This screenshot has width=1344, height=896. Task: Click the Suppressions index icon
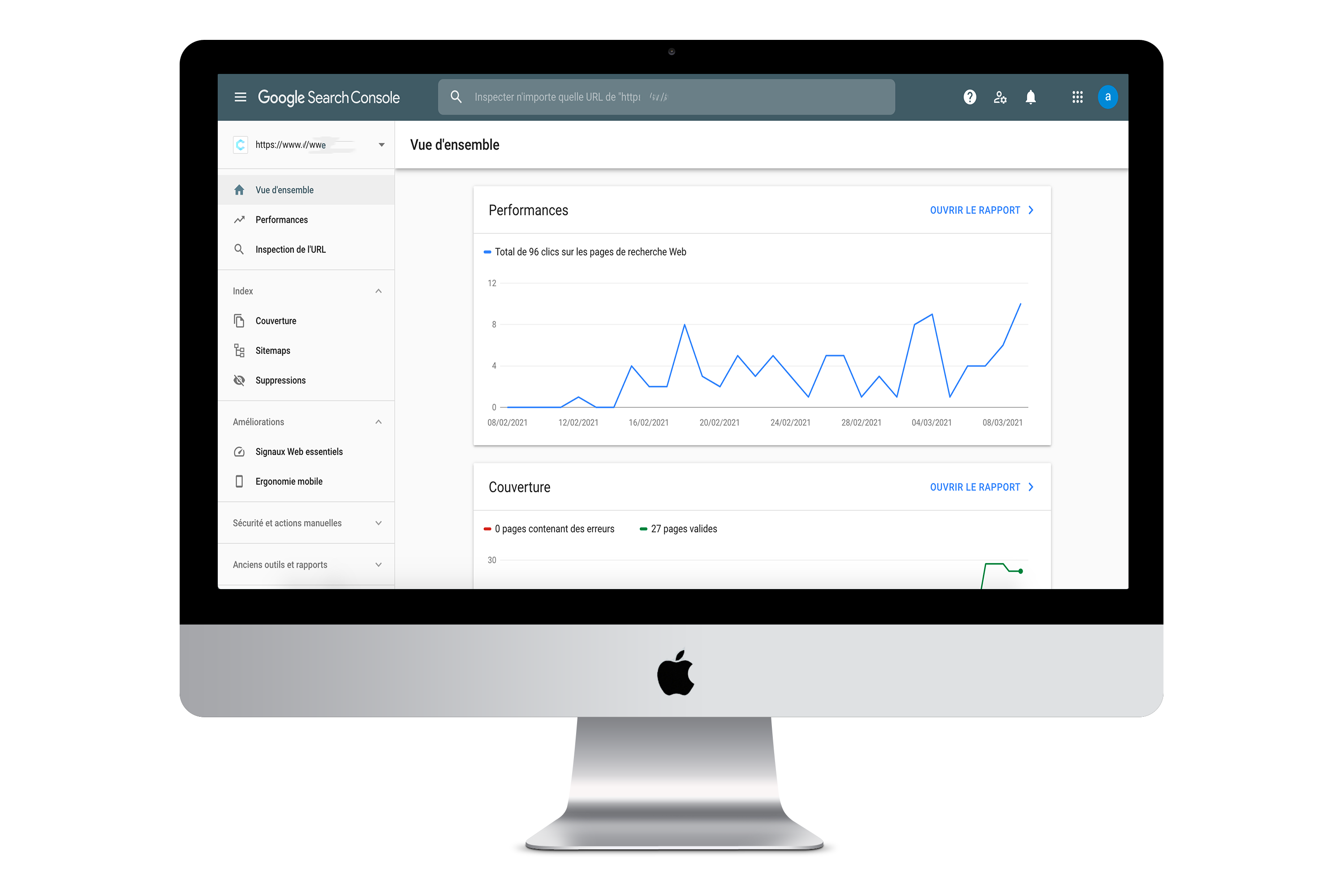tap(240, 380)
